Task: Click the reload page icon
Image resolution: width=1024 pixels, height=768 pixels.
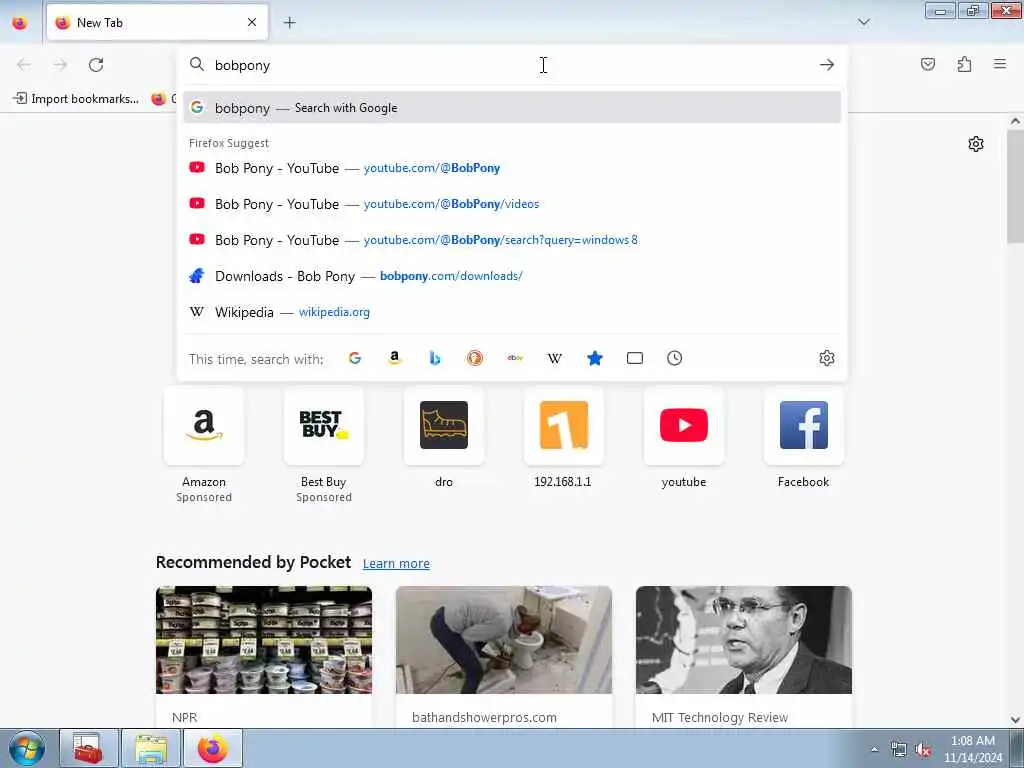Action: [x=96, y=65]
